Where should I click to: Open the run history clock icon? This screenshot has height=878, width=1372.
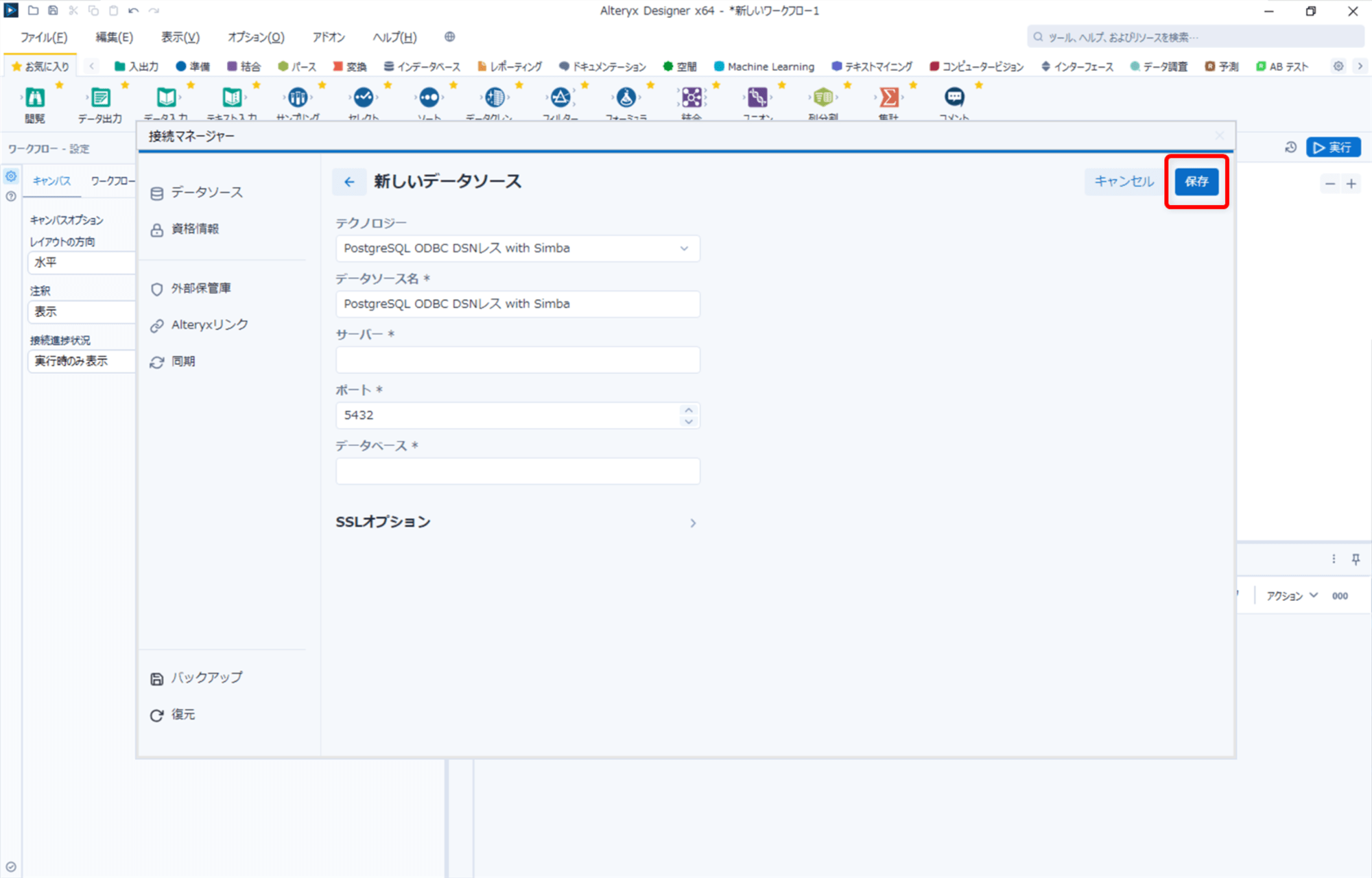(x=1290, y=147)
